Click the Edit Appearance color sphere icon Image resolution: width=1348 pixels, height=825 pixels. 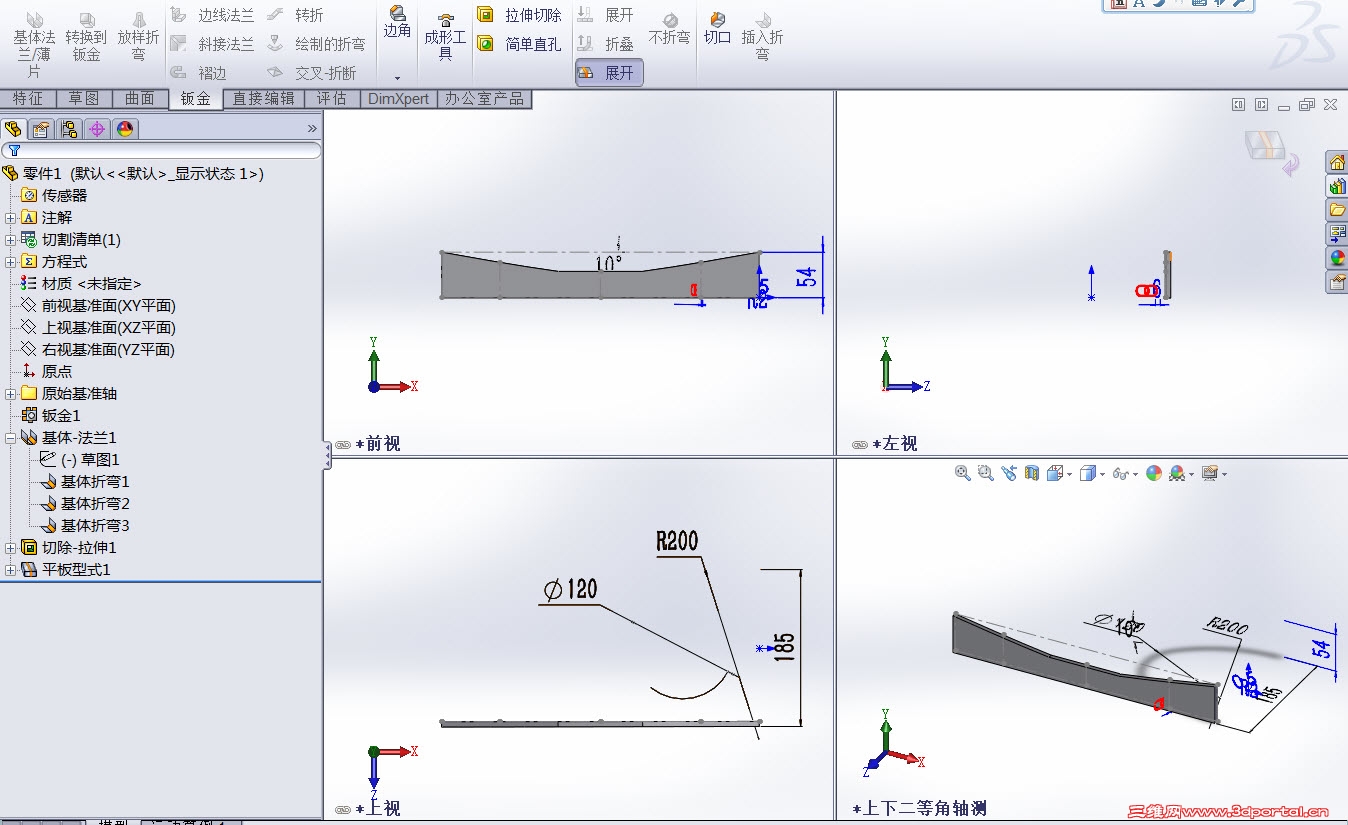pos(1153,473)
